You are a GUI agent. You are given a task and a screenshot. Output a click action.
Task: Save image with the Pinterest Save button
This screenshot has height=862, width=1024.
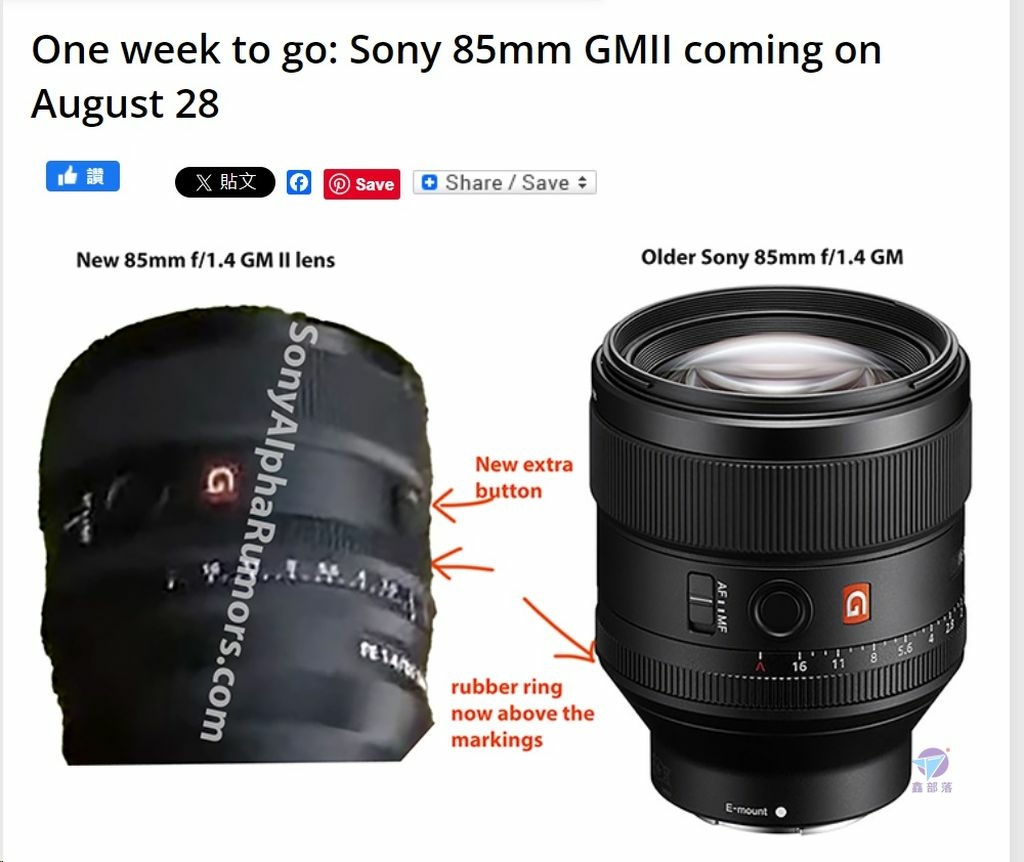pyautogui.click(x=362, y=184)
